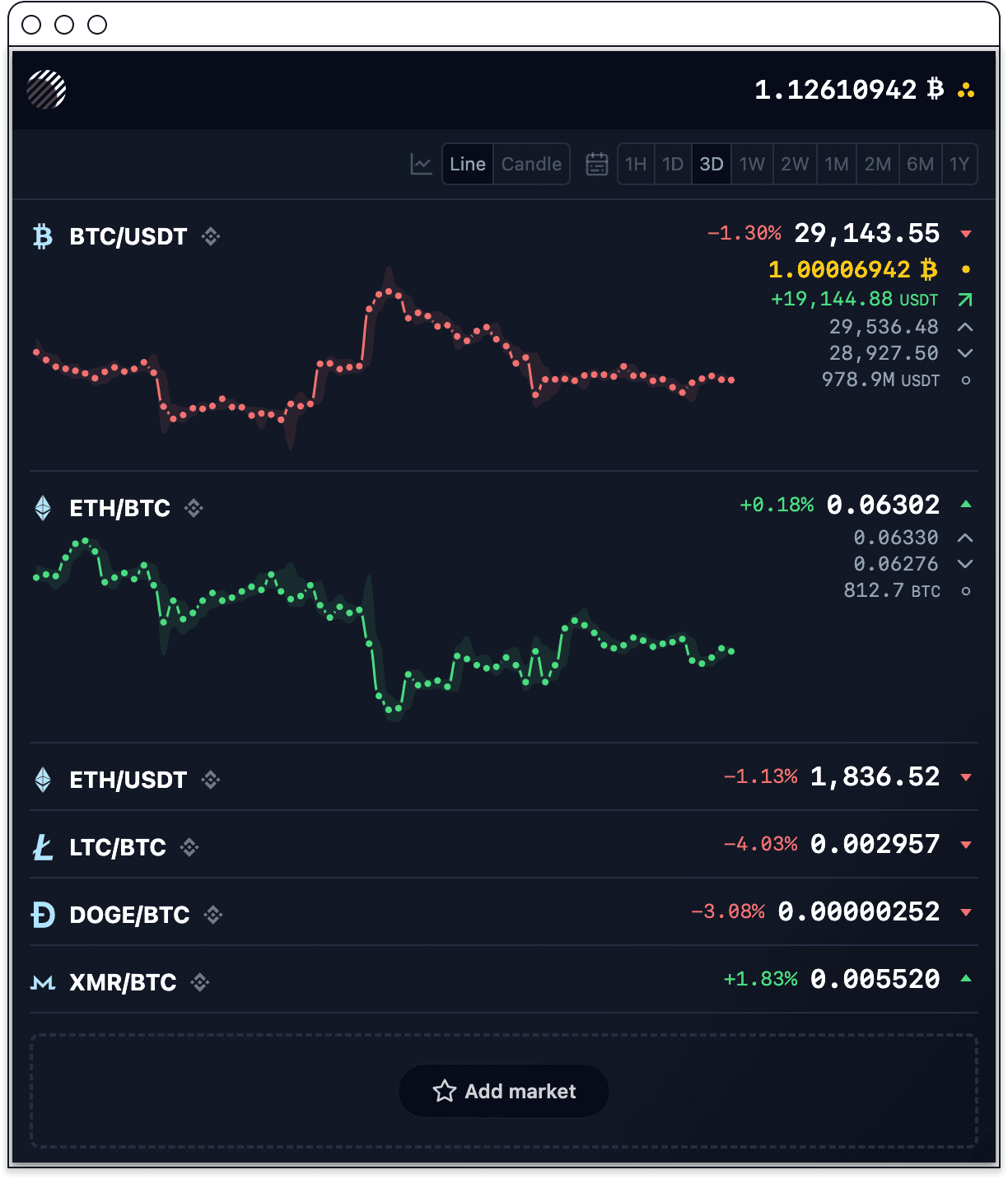Click the Add market button
The image size is (1008, 1179).
[504, 1091]
